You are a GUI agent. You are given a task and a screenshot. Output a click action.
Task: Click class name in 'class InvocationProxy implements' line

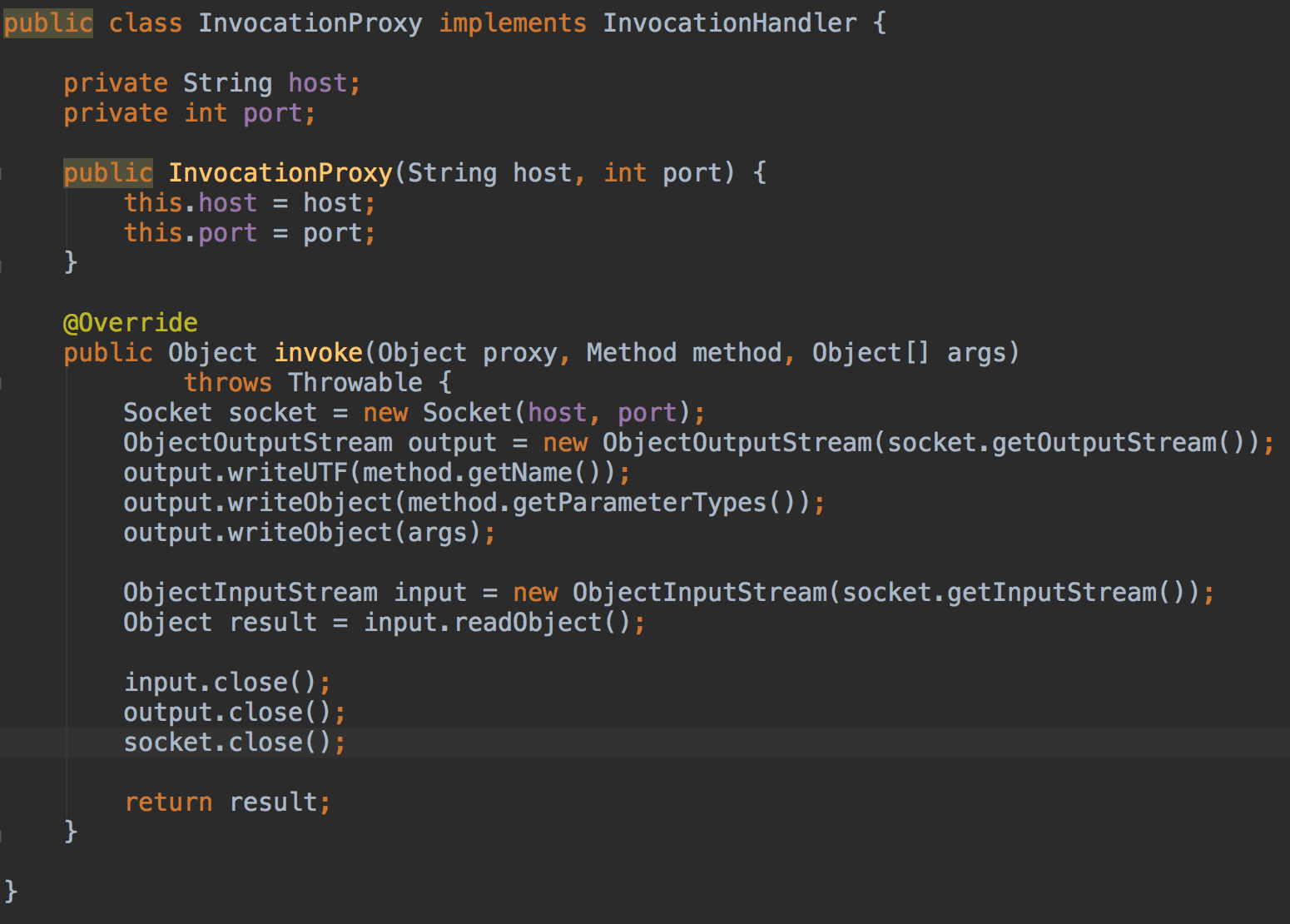click(x=310, y=23)
